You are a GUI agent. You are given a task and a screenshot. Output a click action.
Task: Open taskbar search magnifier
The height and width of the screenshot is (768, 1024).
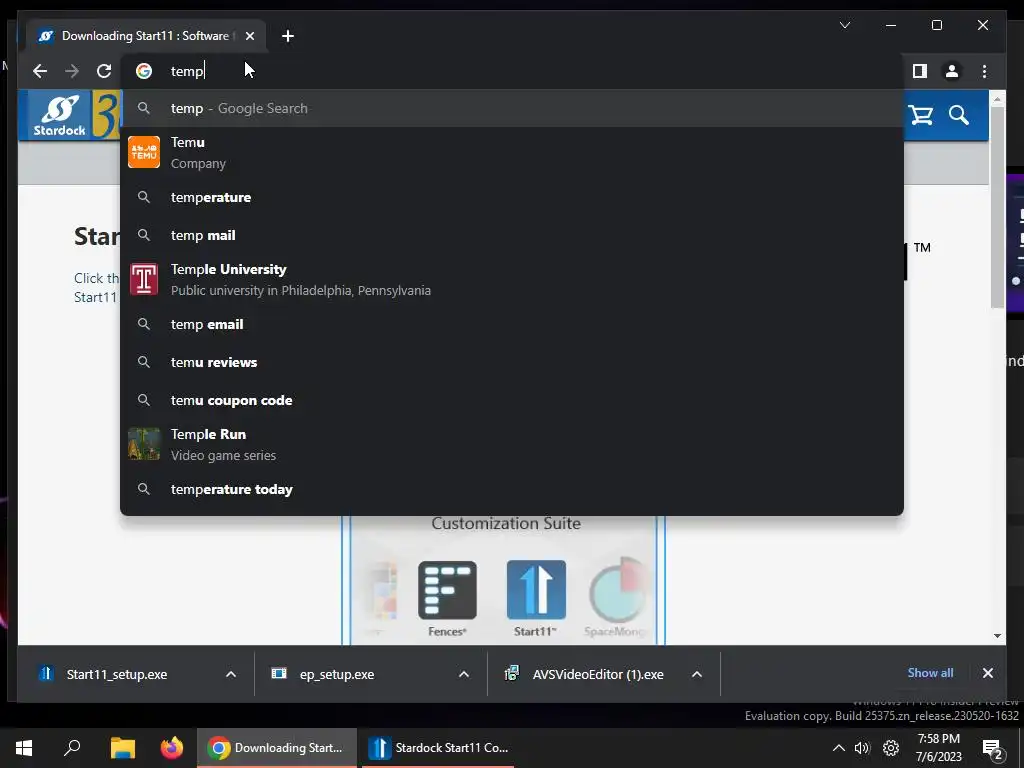click(x=72, y=748)
